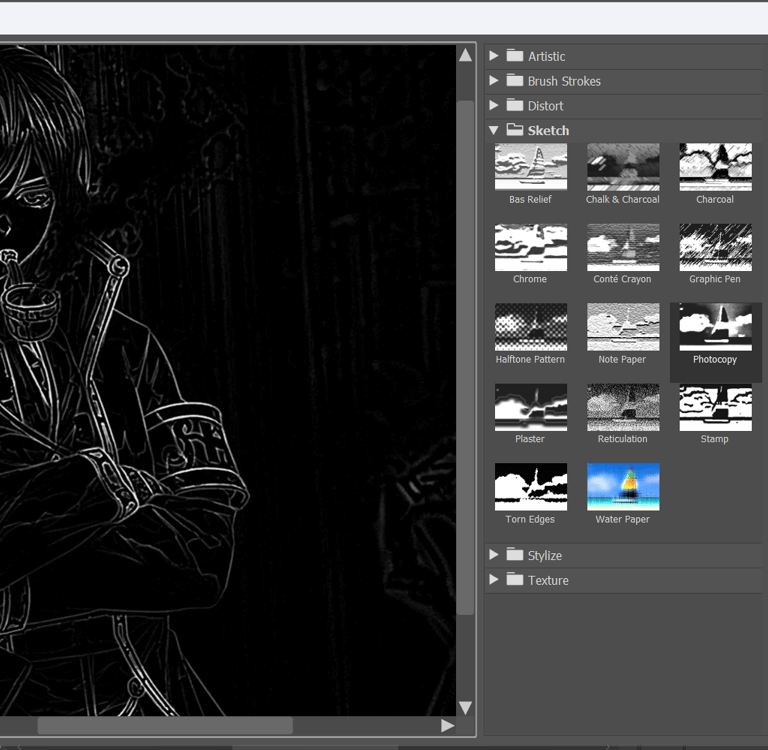The height and width of the screenshot is (750, 768).
Task: Click the preview scroll down arrow
Action: 465,708
